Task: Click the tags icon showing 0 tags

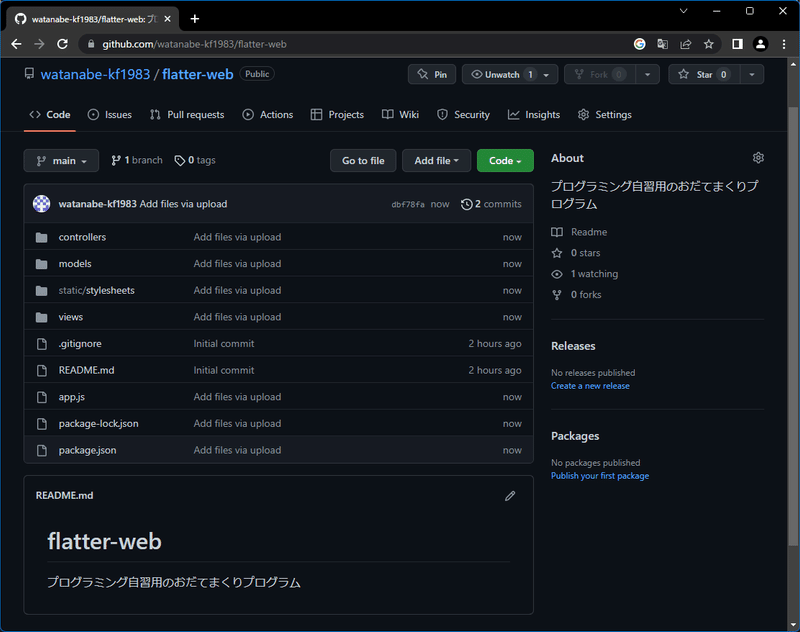Action: click(177, 159)
